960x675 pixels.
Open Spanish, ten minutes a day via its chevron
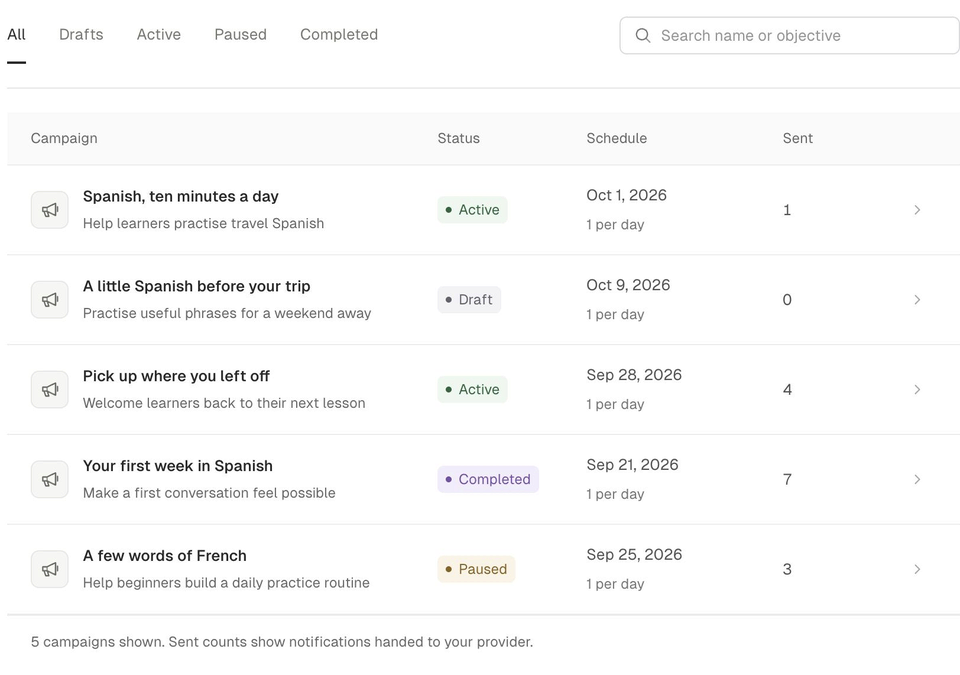tap(917, 209)
